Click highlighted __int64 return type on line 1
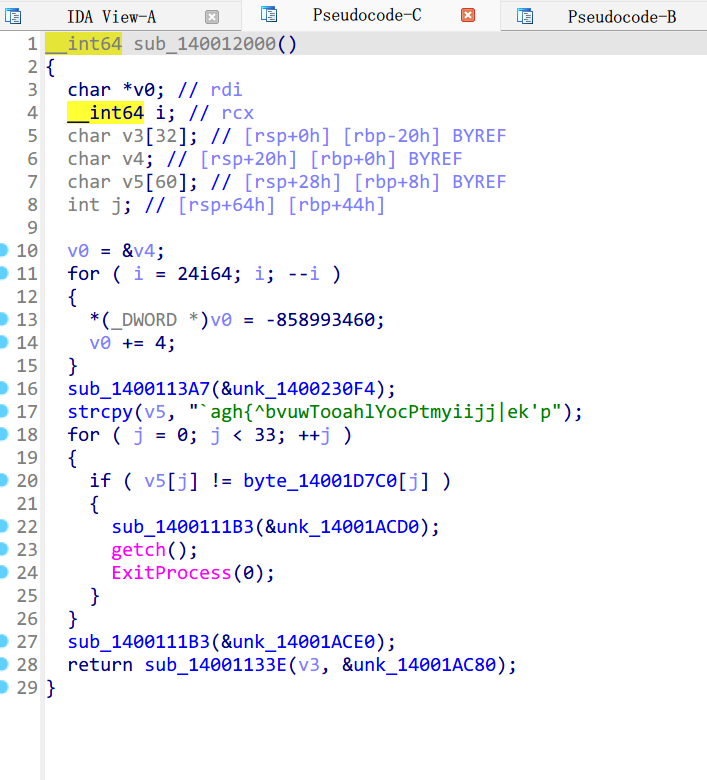This screenshot has height=780, width=707. [x=84, y=44]
